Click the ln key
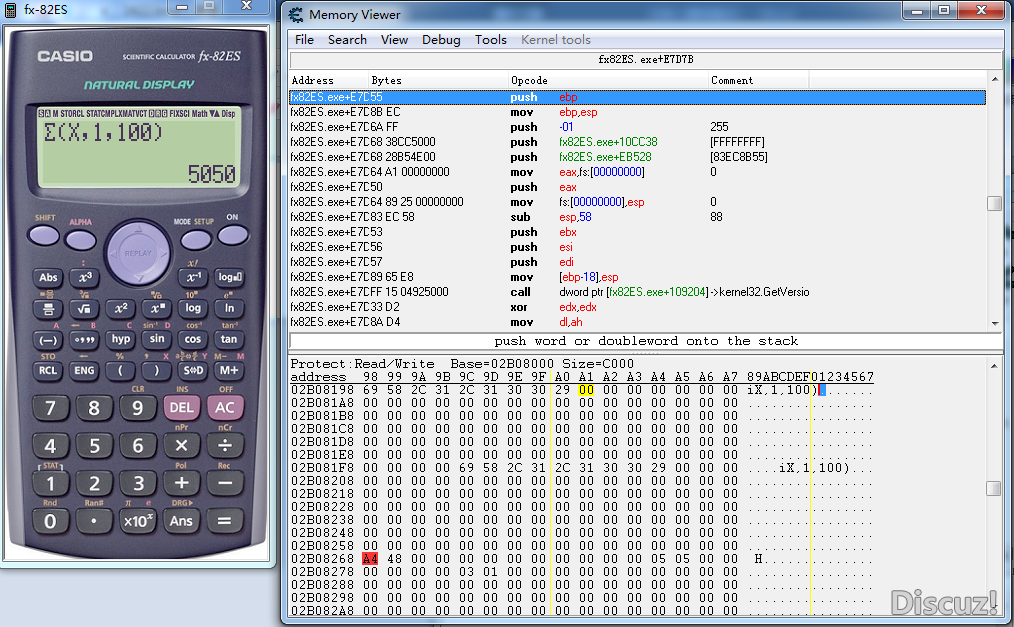Image resolution: width=1014 pixels, height=627 pixels. click(x=229, y=308)
